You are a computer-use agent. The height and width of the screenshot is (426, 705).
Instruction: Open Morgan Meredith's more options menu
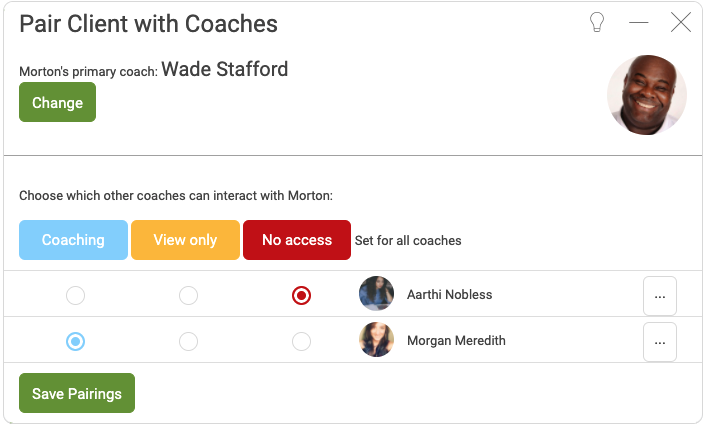coord(660,342)
